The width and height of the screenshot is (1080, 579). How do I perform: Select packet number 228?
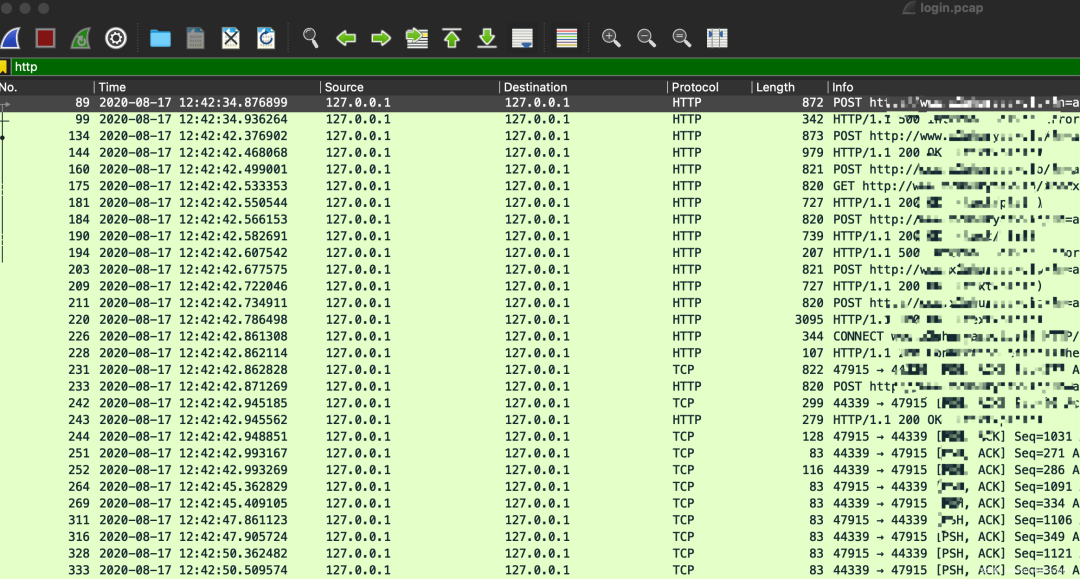click(540, 353)
